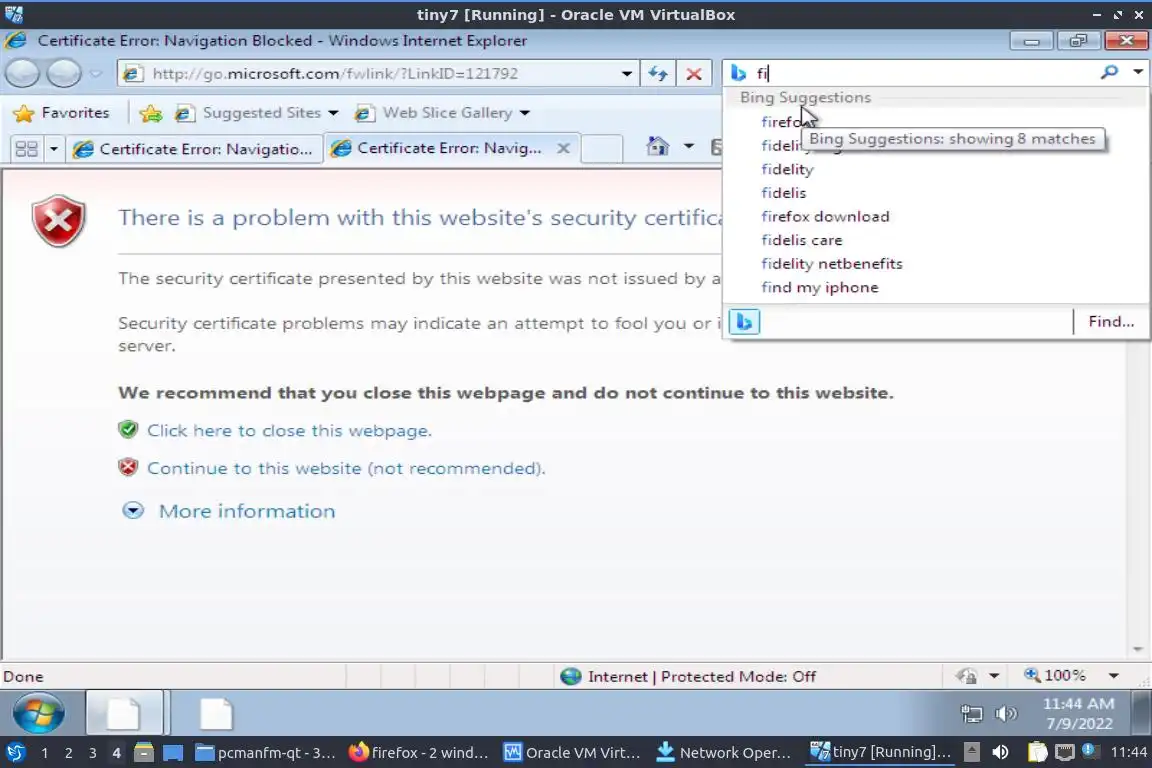Click the Add to Favorites Bar icon
Image resolution: width=1152 pixels, height=768 pixels.
tap(151, 112)
